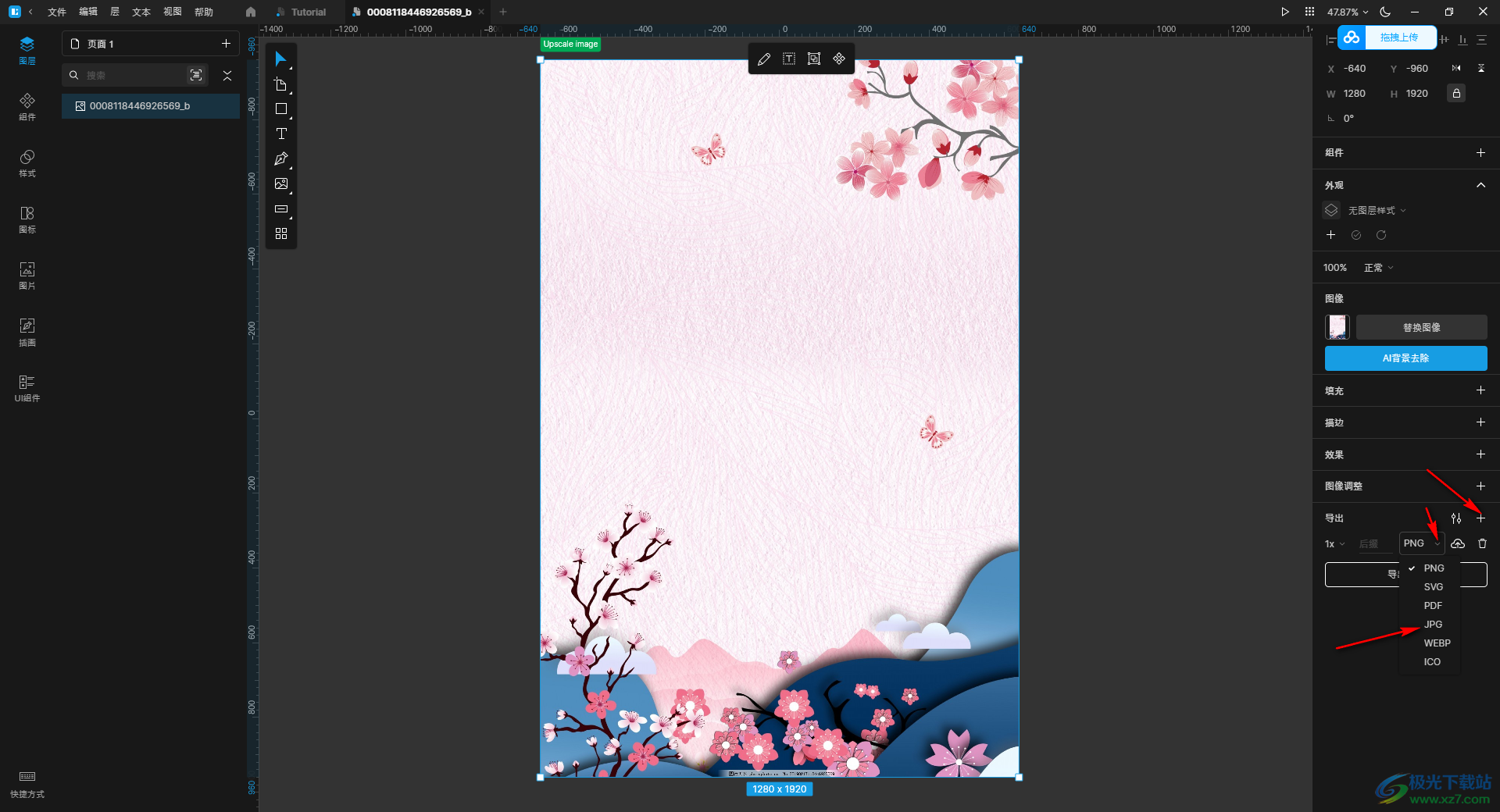Open the 图片 pictures sidebar panel
Screen dimensions: 1500x812
coord(27,276)
